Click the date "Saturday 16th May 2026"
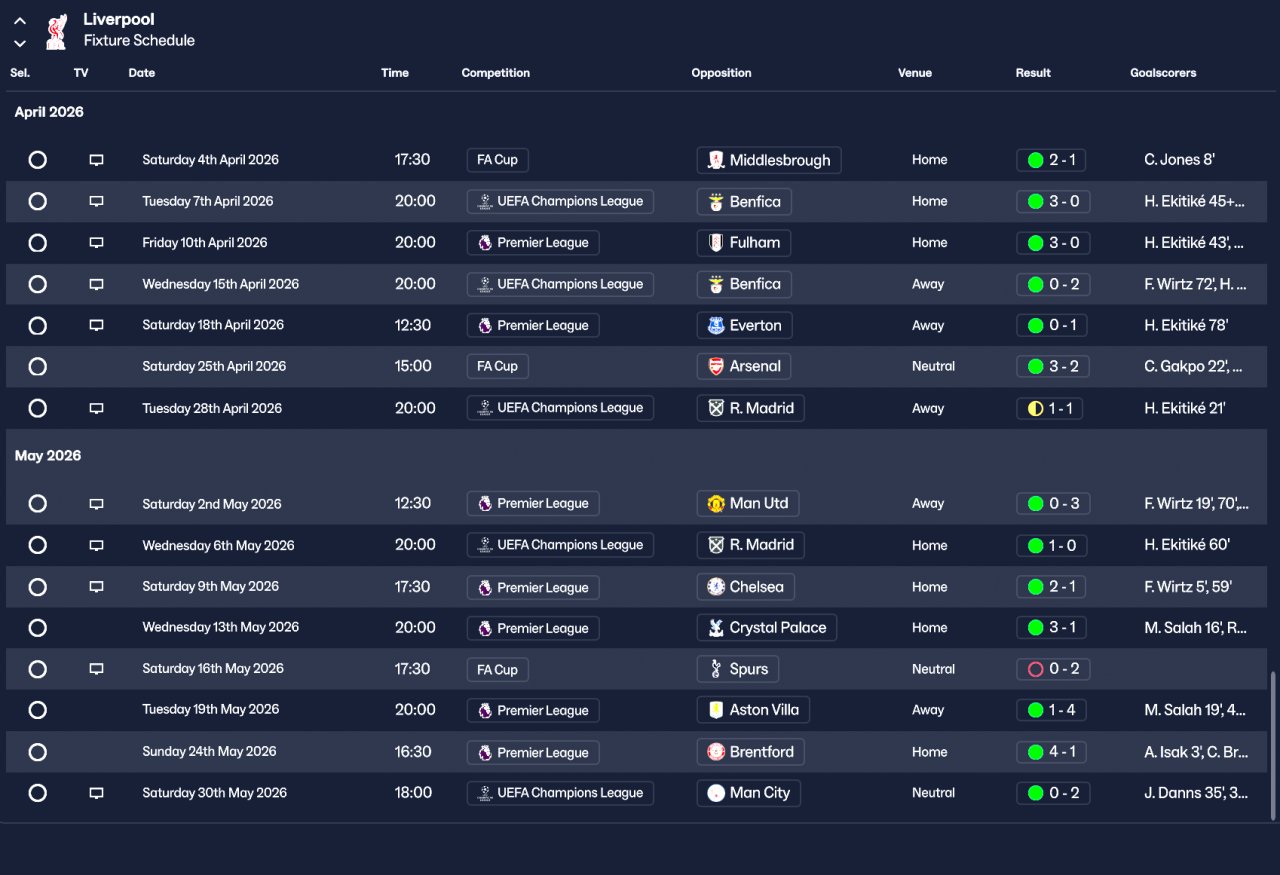This screenshot has height=875, width=1280. tap(213, 669)
